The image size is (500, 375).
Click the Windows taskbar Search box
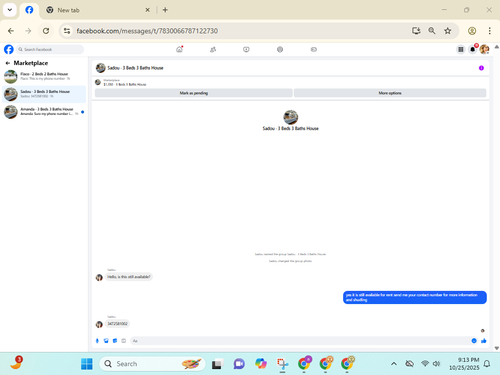click(x=152, y=364)
